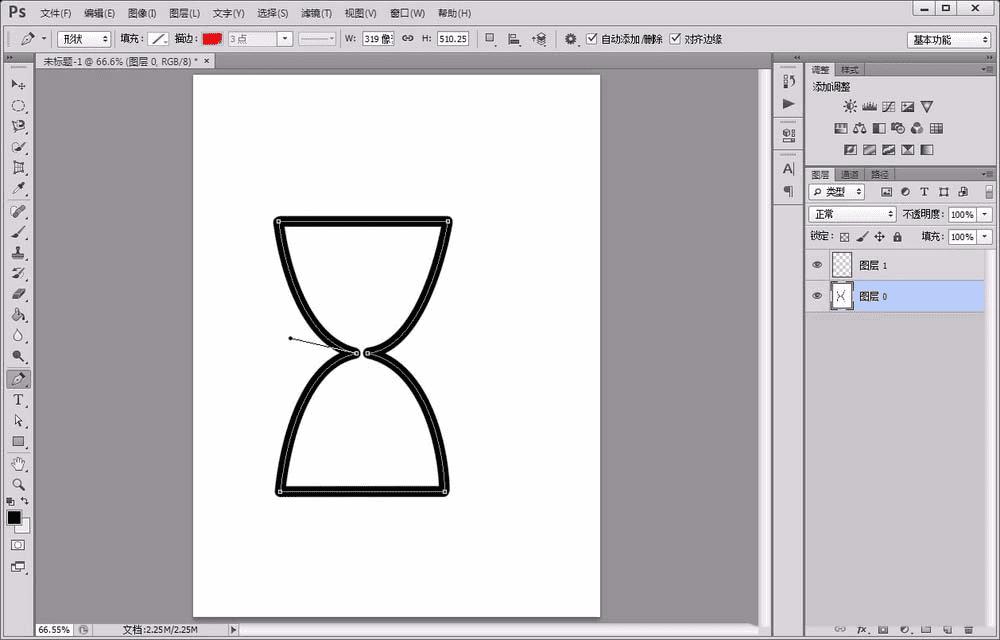Screen dimensions: 1000x640
Task: Select the Hand tool
Action: [x=18, y=464]
